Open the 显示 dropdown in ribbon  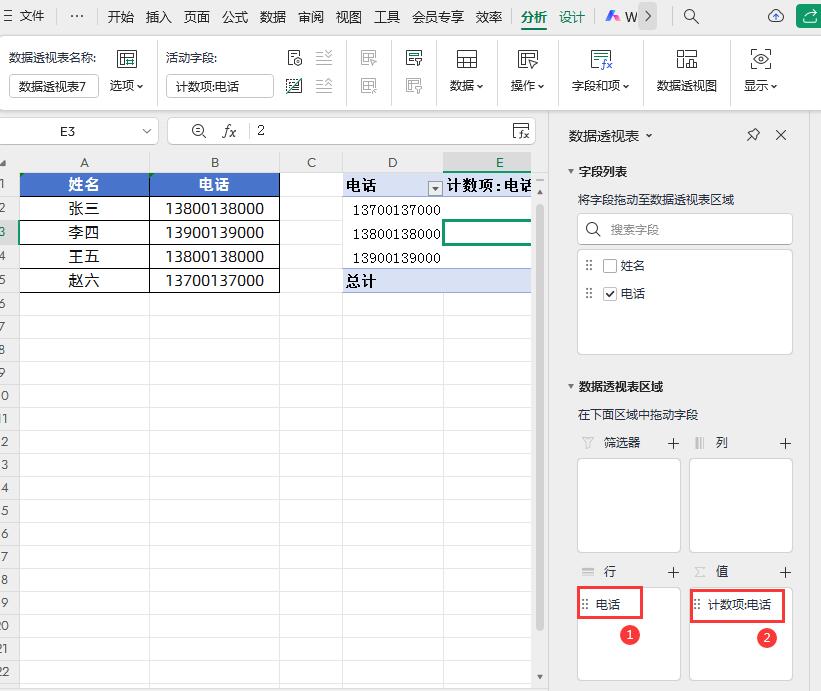(x=760, y=86)
